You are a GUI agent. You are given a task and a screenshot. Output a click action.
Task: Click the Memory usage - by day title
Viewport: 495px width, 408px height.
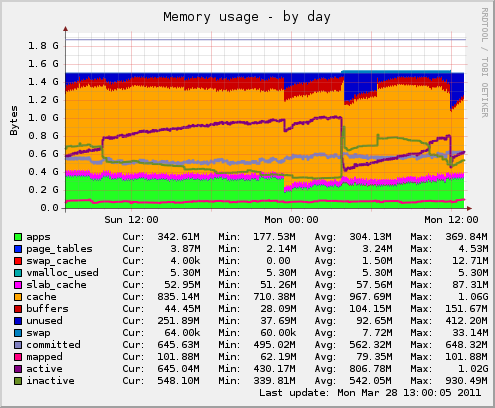click(247, 17)
